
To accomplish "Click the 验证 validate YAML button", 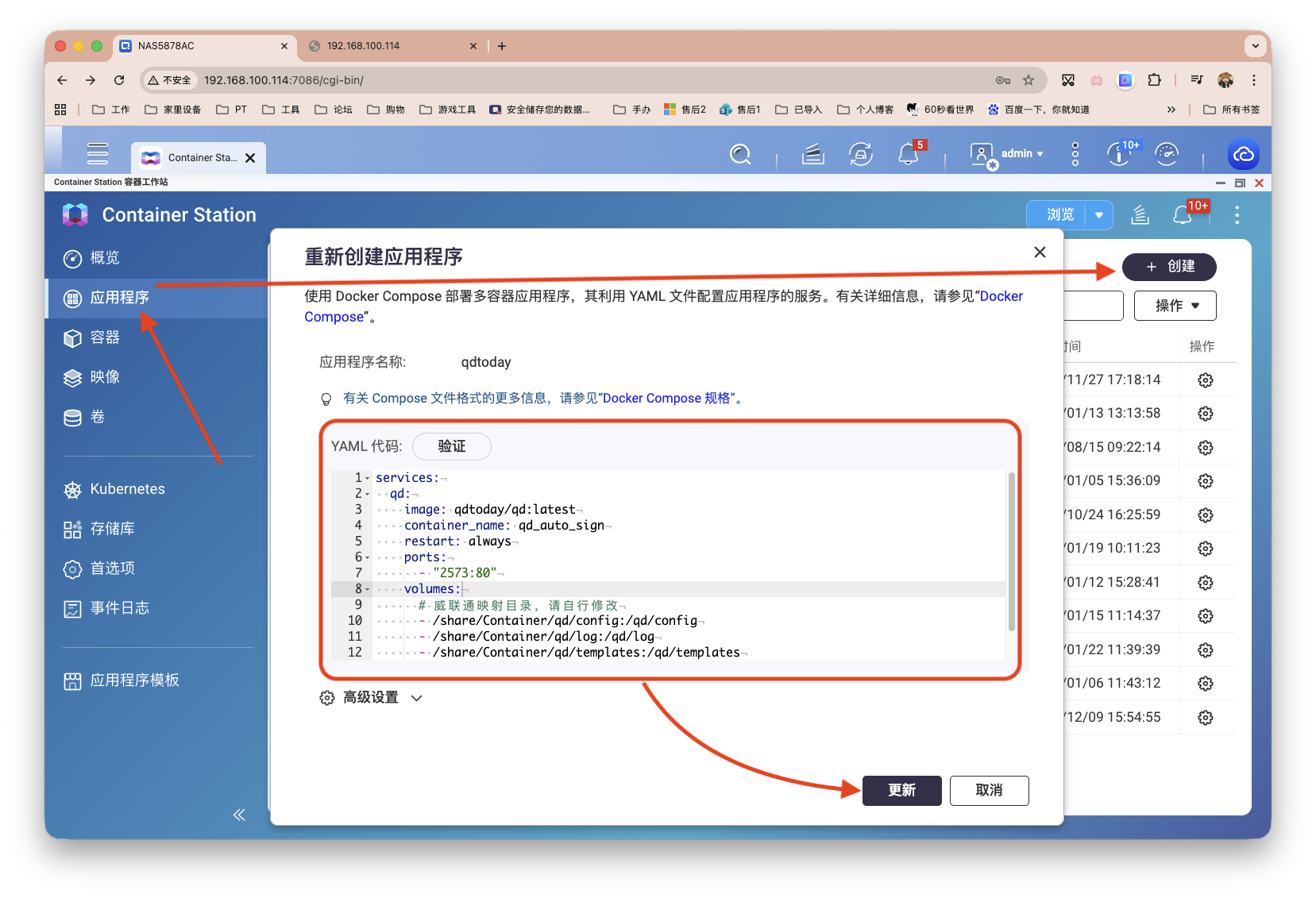I will point(451,446).
